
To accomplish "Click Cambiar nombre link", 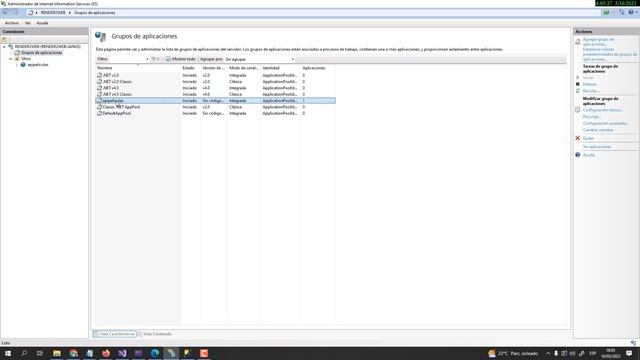I will pos(598,130).
